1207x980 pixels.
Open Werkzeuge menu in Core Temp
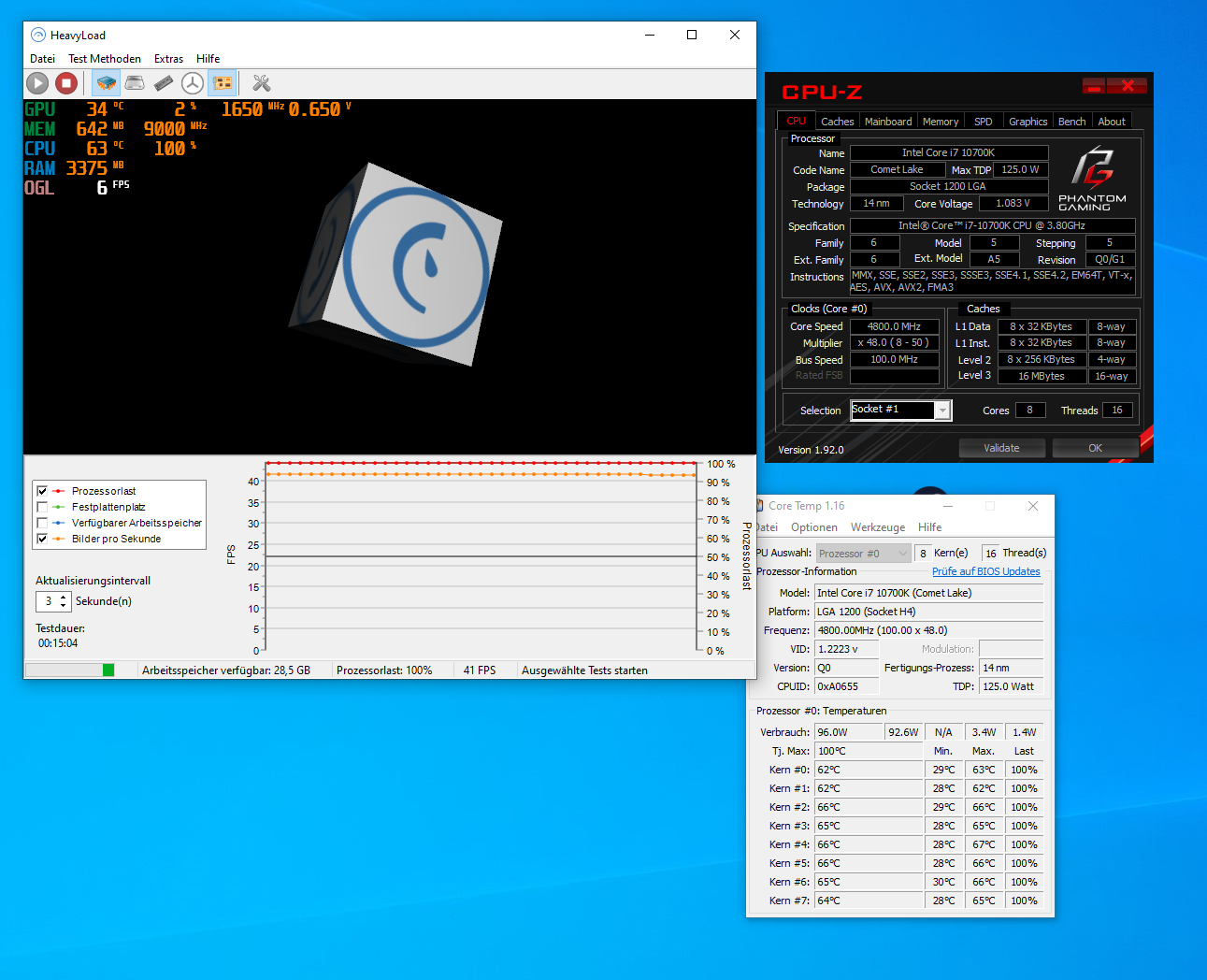pyautogui.click(x=878, y=527)
